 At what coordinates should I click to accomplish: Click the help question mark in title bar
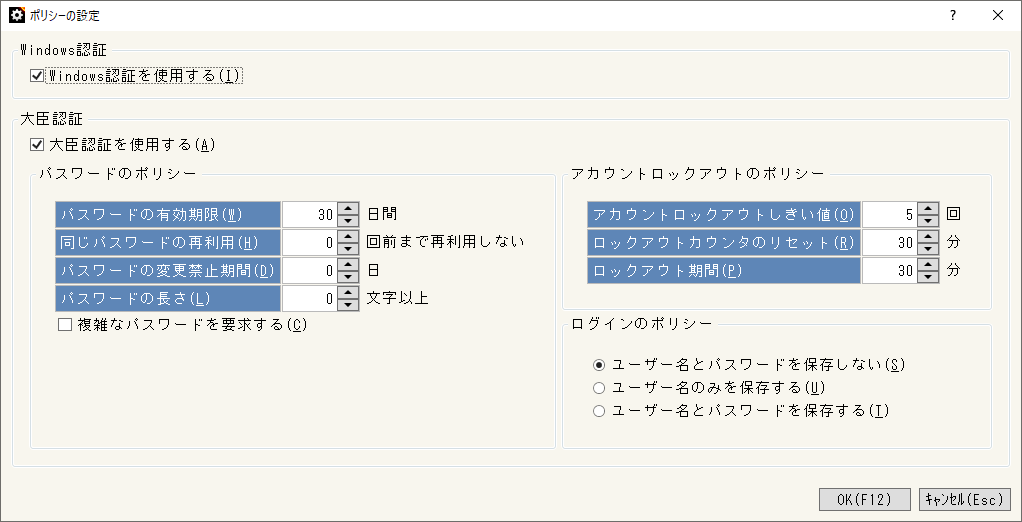pyautogui.click(x=952, y=15)
